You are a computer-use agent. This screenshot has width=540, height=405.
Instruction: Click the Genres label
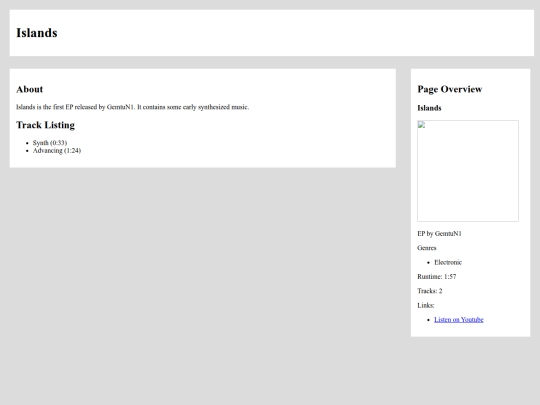[x=427, y=248]
